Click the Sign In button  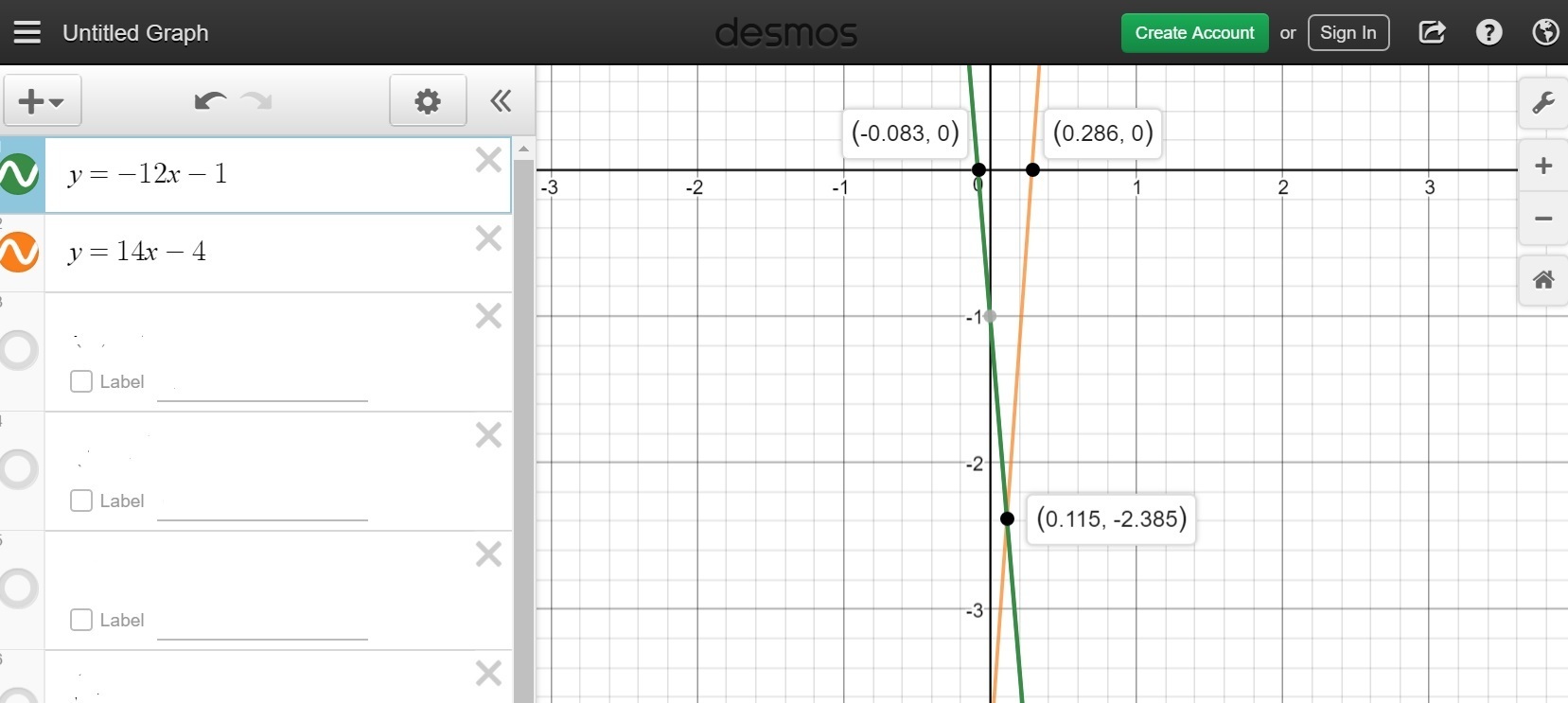point(1348,33)
